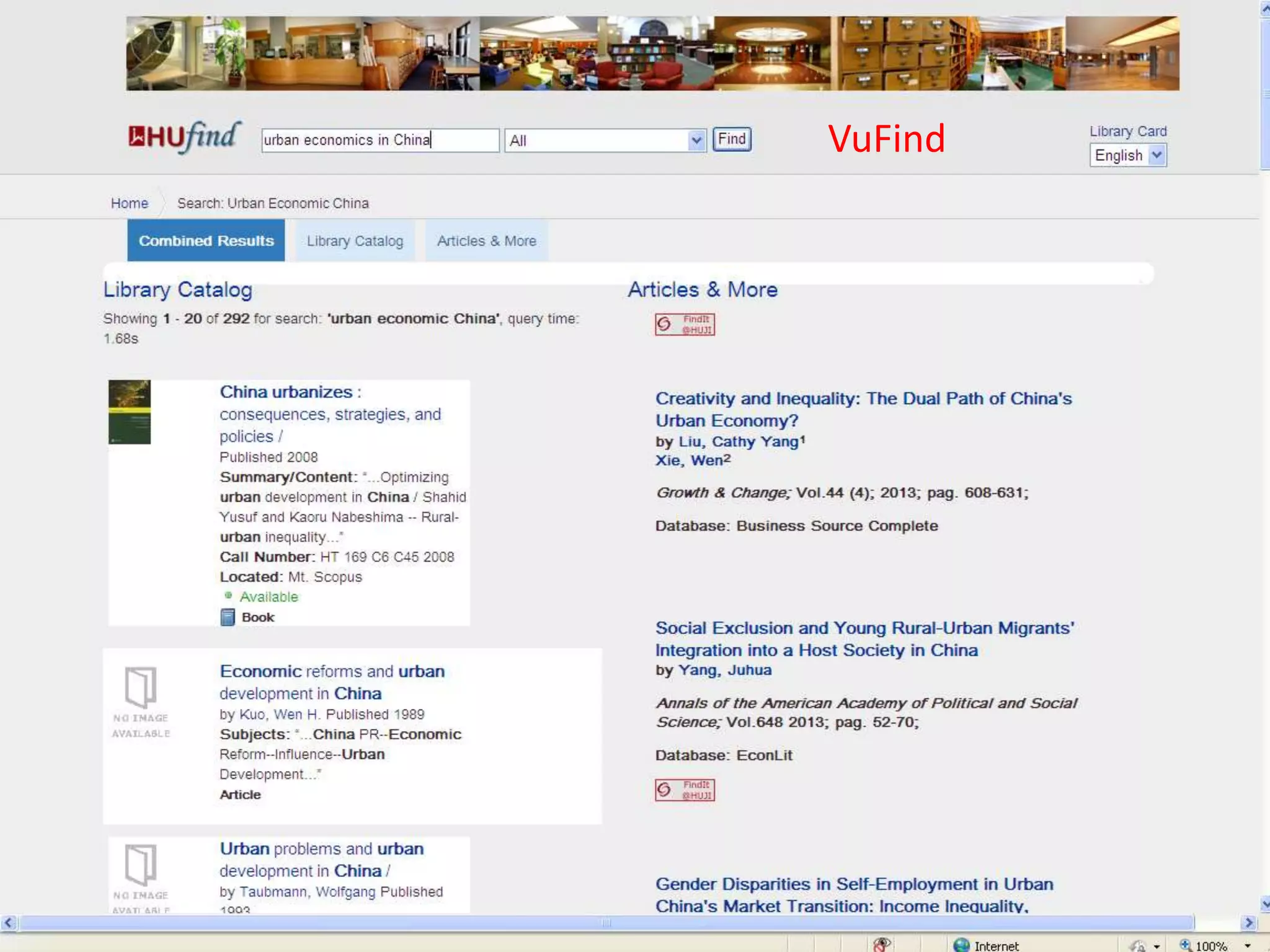This screenshot has width=1270, height=952.
Task: Click the vertical scrollbar thumb
Action: [1264, 94]
